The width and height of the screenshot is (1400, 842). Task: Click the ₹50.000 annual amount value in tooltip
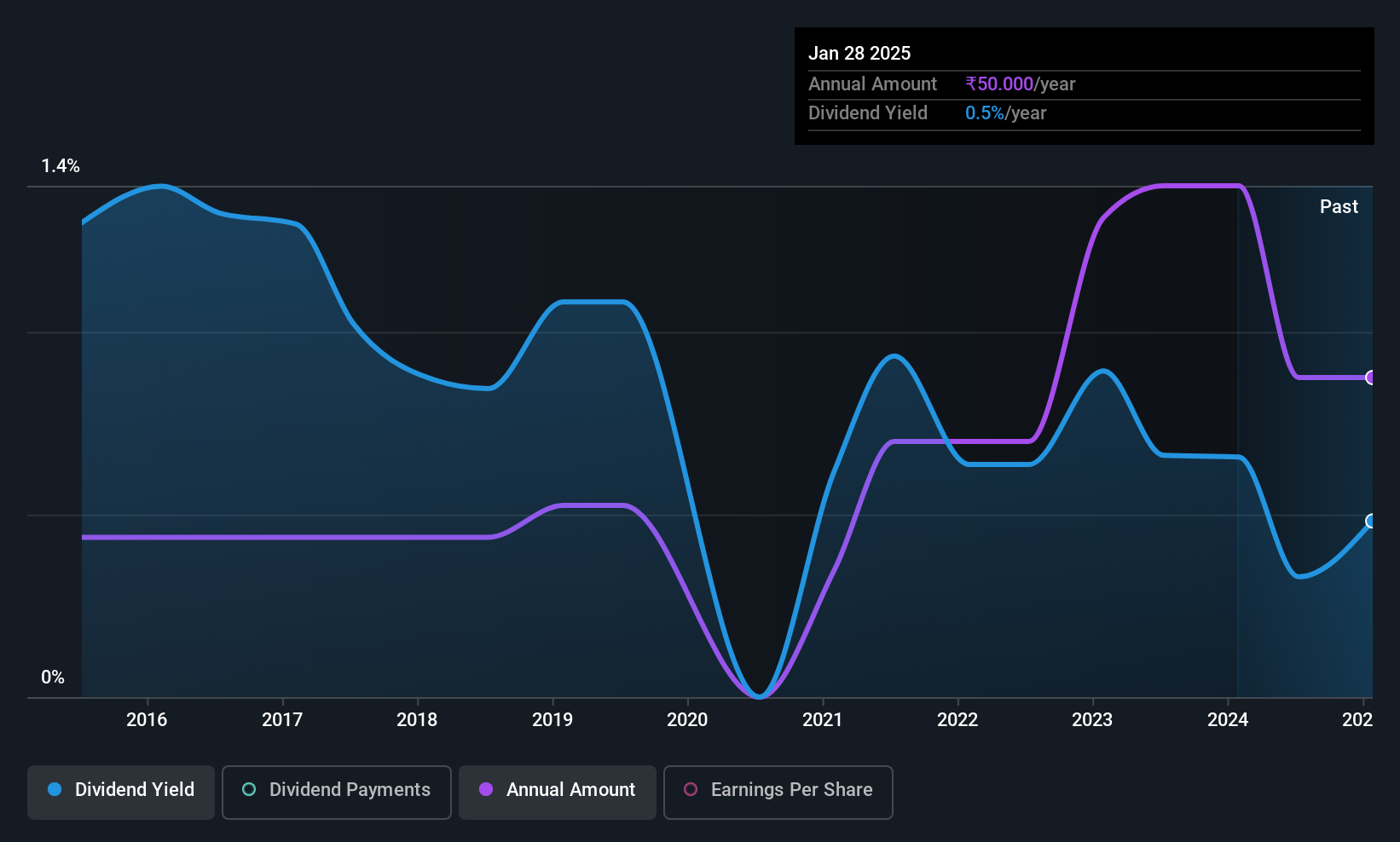(999, 84)
